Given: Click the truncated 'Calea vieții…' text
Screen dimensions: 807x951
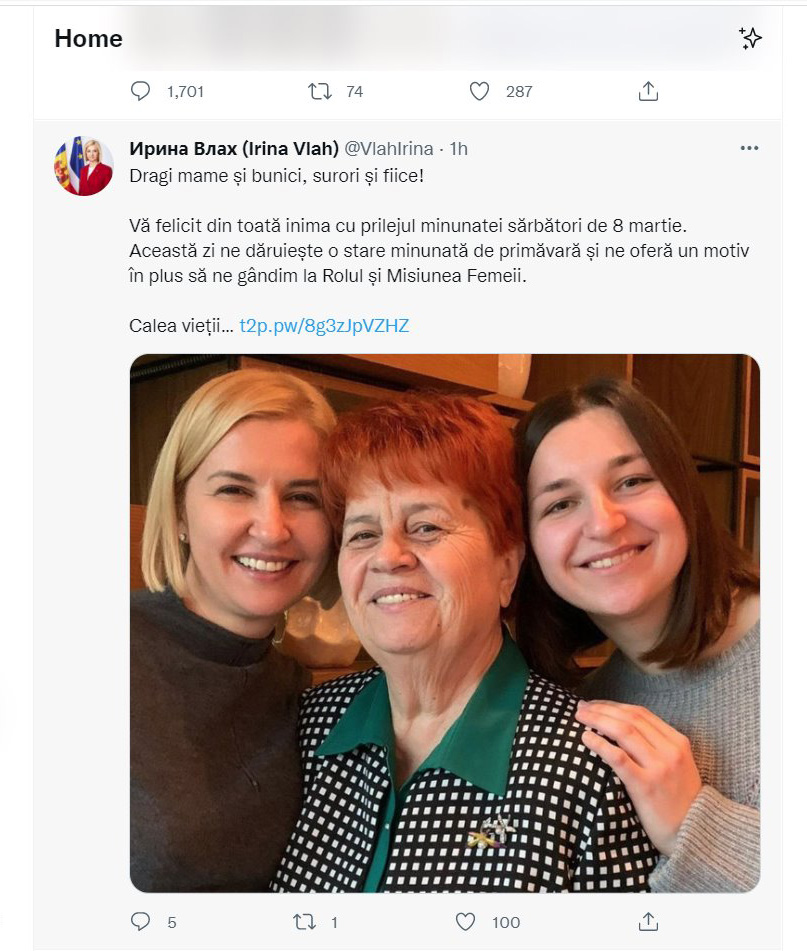Looking at the screenshot, I should pos(181,325).
